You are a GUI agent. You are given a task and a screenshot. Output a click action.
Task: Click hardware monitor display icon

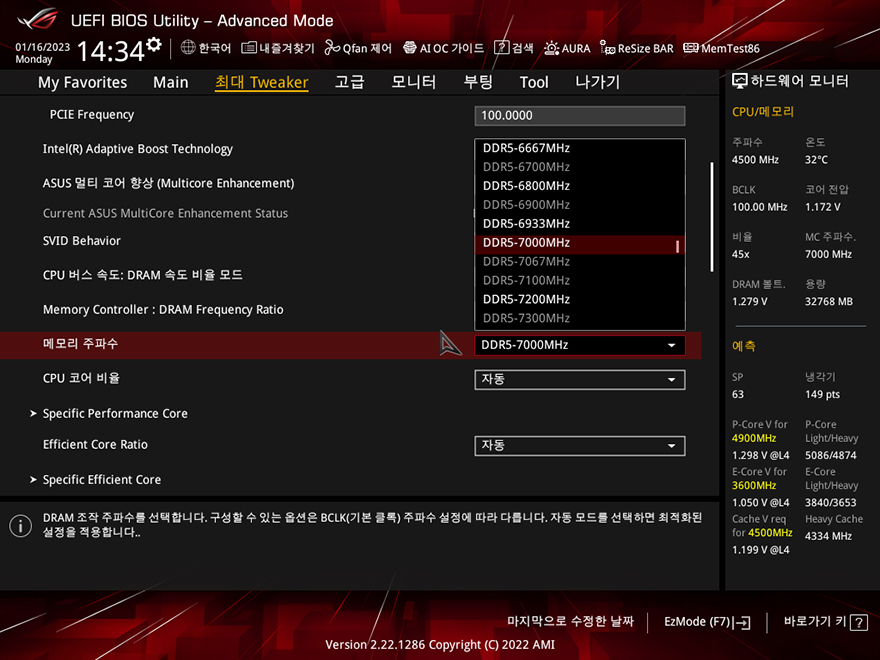click(740, 81)
